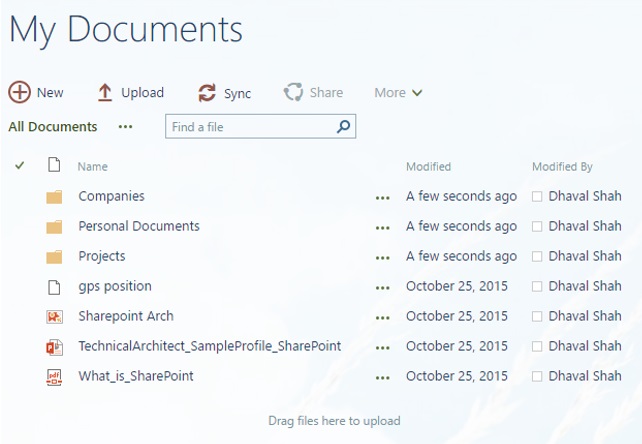Click inside the Find a file search box
Image resolution: width=642 pixels, height=444 pixels.
tap(250, 127)
